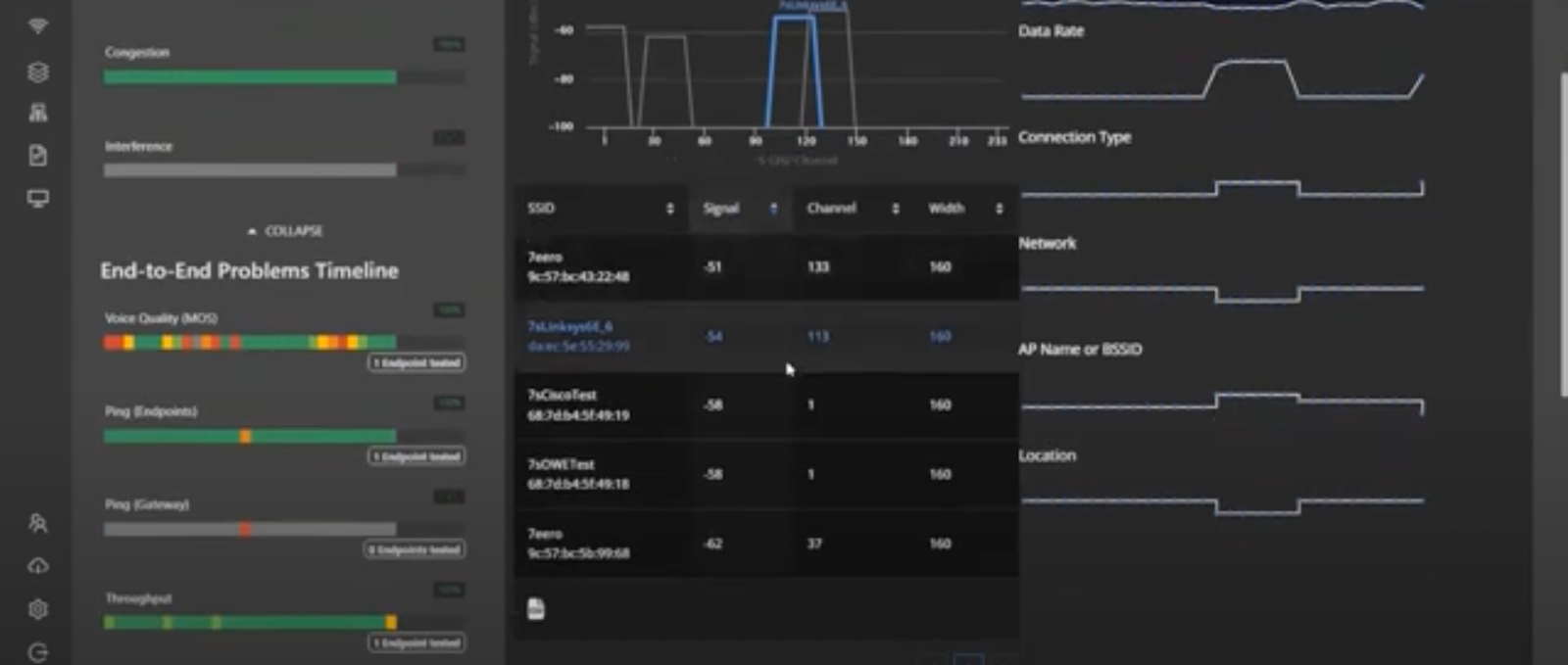1568x665 pixels.
Task: Open the report document icon in the sidebar
Action: pos(38,156)
